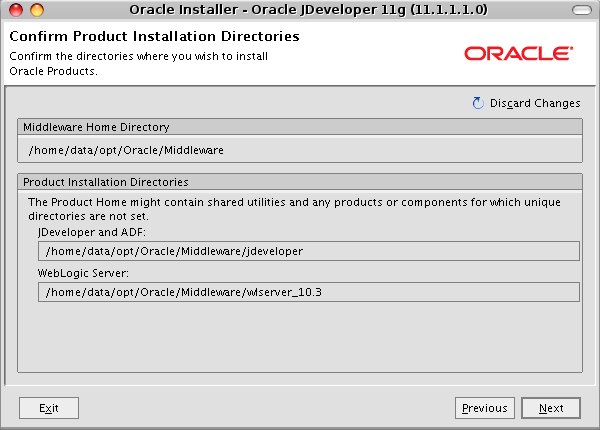Go back with the Previous button
Viewport: 600px width, 430px height.
point(485,408)
